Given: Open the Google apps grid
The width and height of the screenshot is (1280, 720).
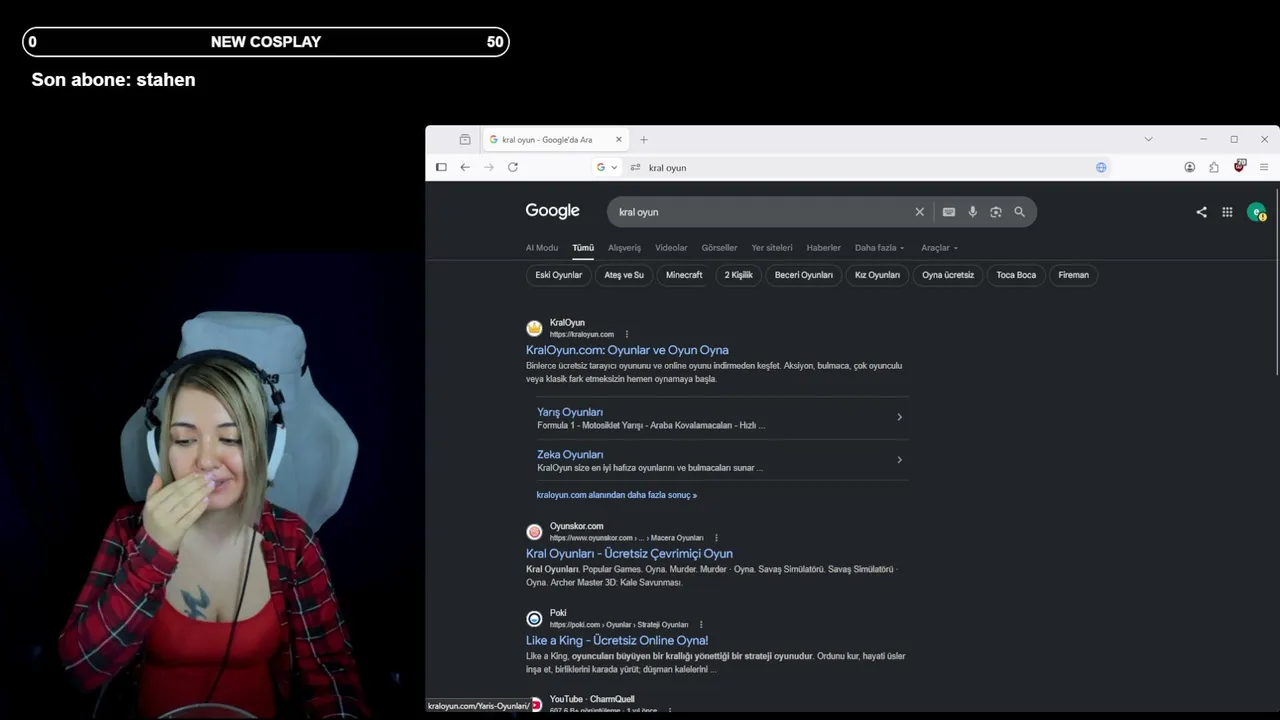Looking at the screenshot, I should click(x=1227, y=212).
